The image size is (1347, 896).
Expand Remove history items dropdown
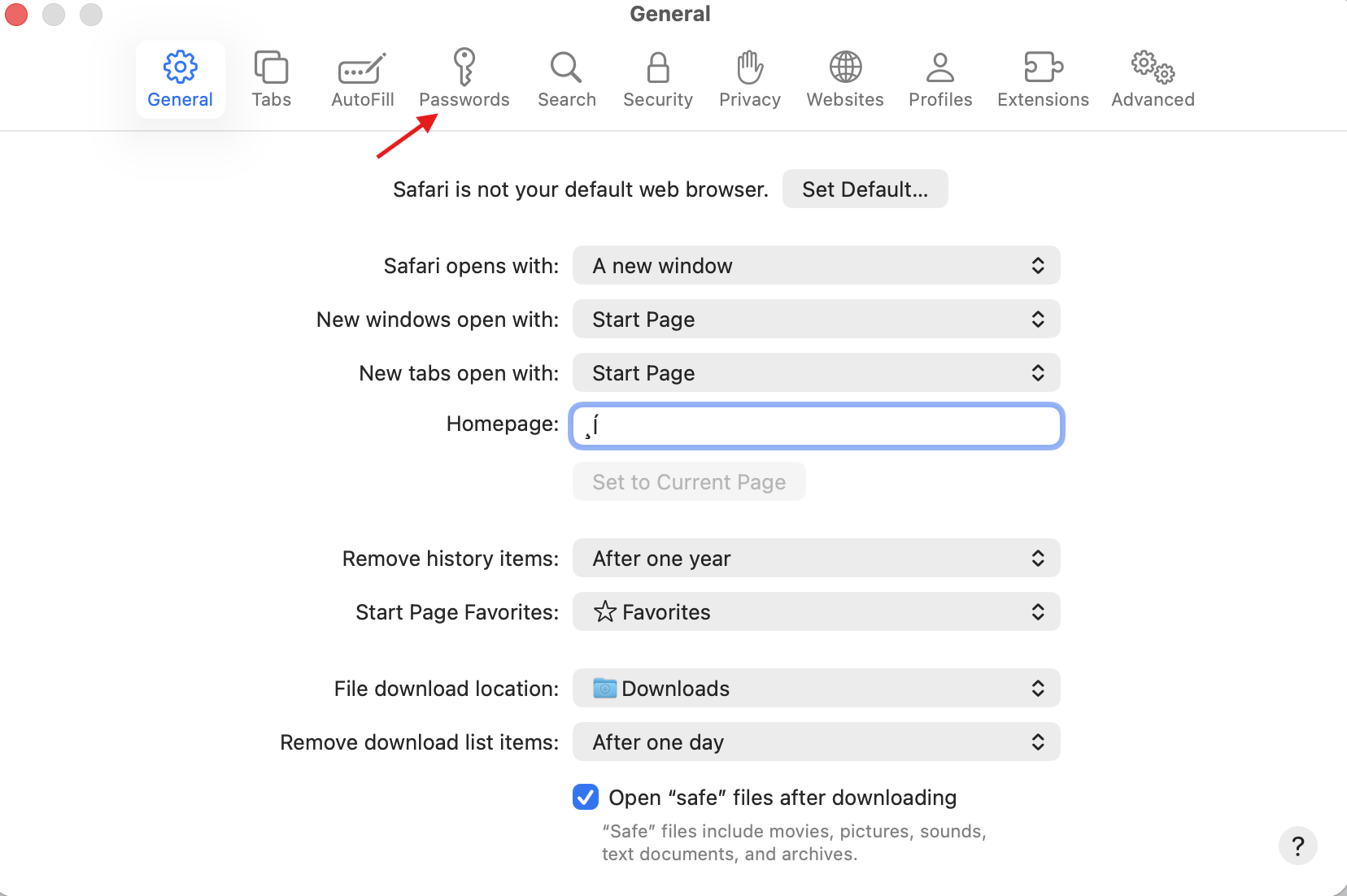tap(816, 558)
